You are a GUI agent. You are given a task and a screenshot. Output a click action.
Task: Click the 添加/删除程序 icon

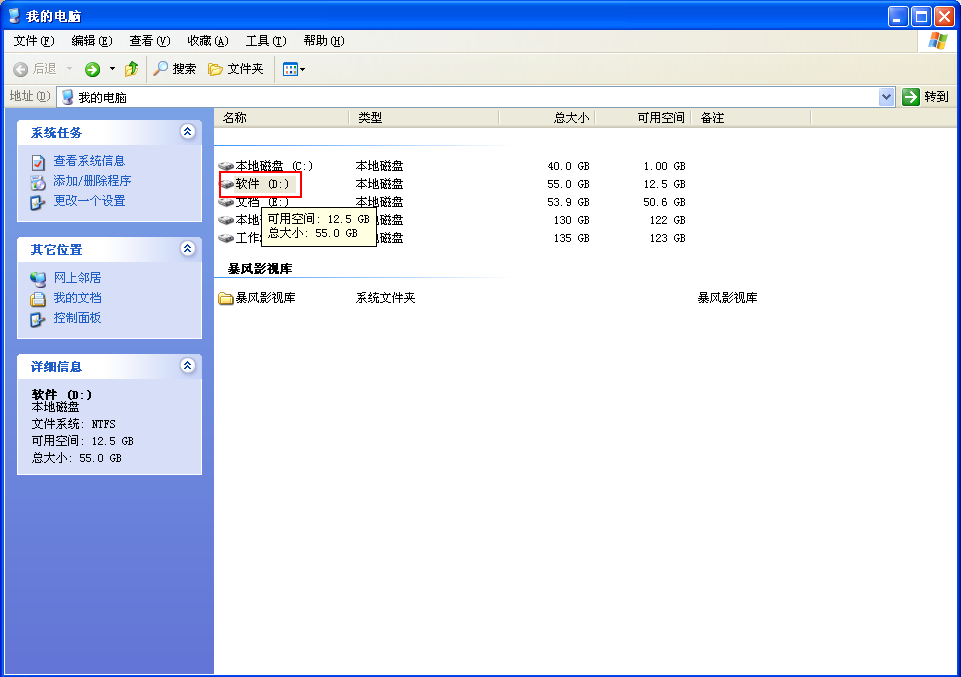pyautogui.click(x=38, y=182)
